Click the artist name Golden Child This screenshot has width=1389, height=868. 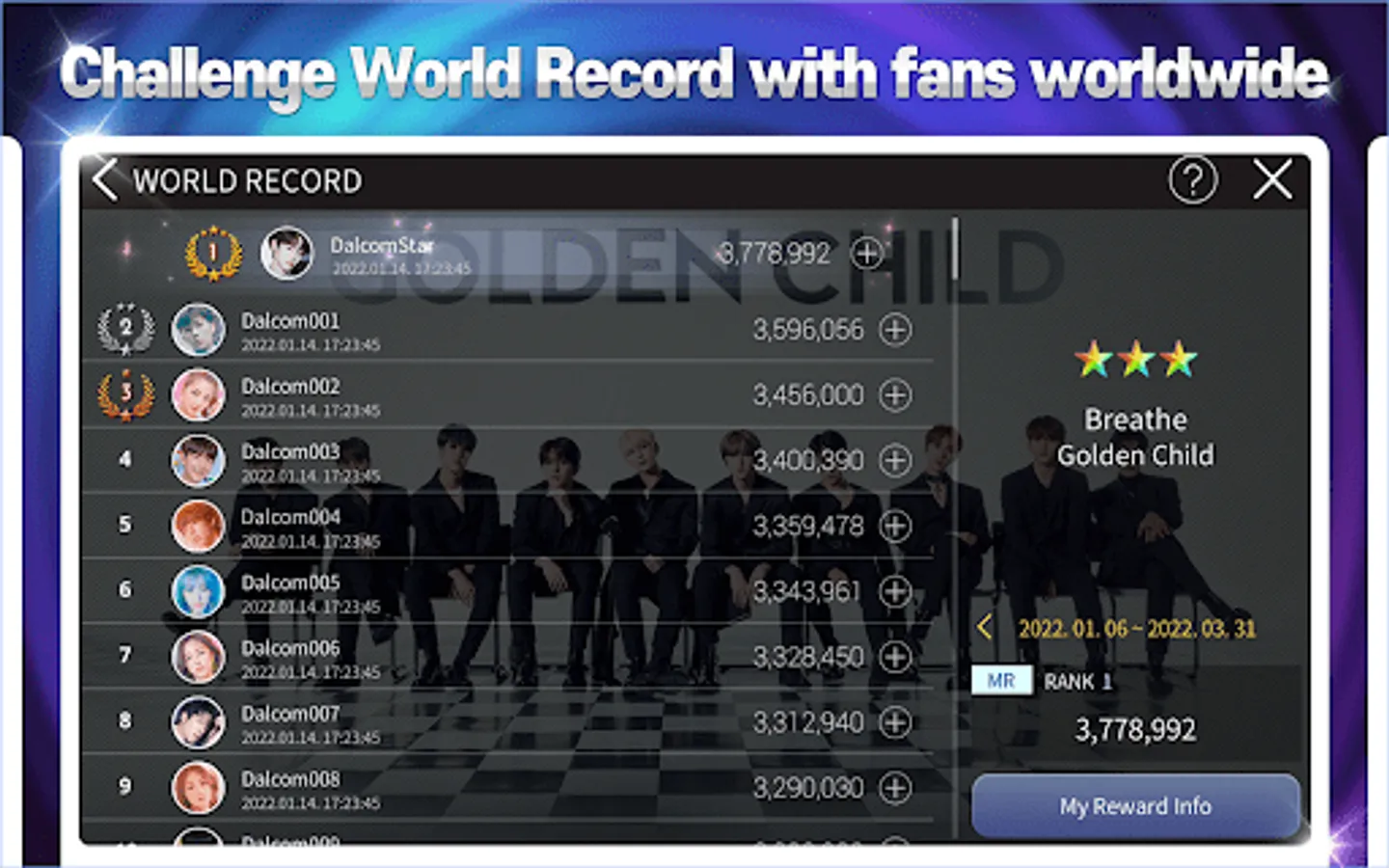point(1135,455)
